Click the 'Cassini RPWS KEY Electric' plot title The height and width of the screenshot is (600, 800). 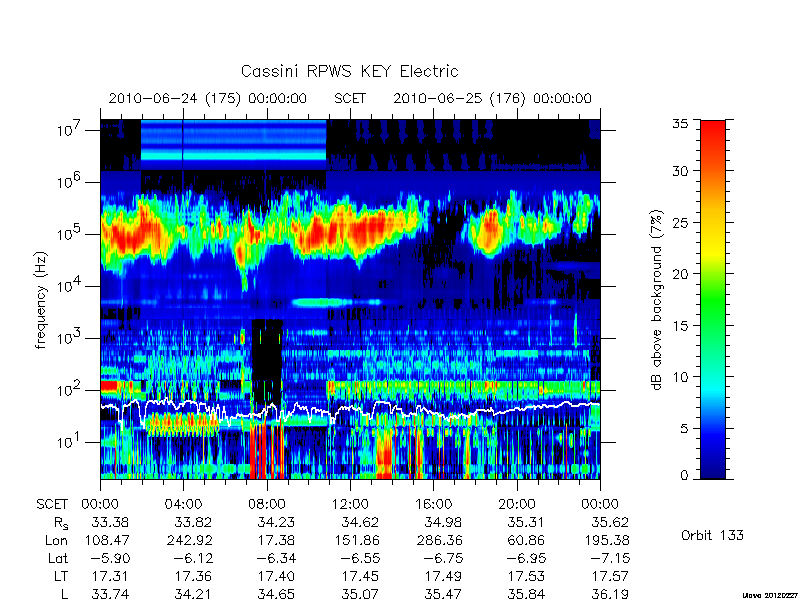349,71
